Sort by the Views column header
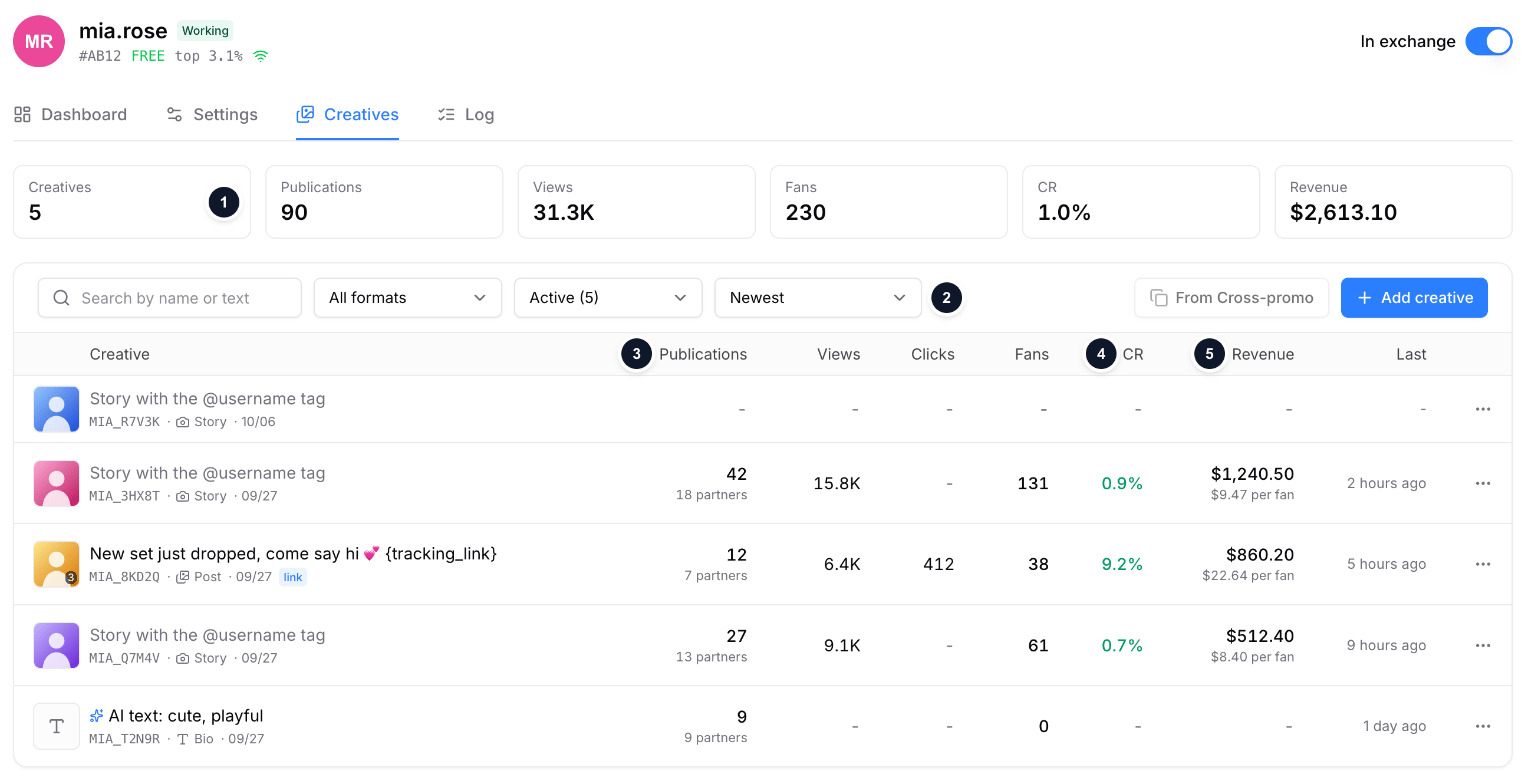The image size is (1528, 784). pos(838,354)
